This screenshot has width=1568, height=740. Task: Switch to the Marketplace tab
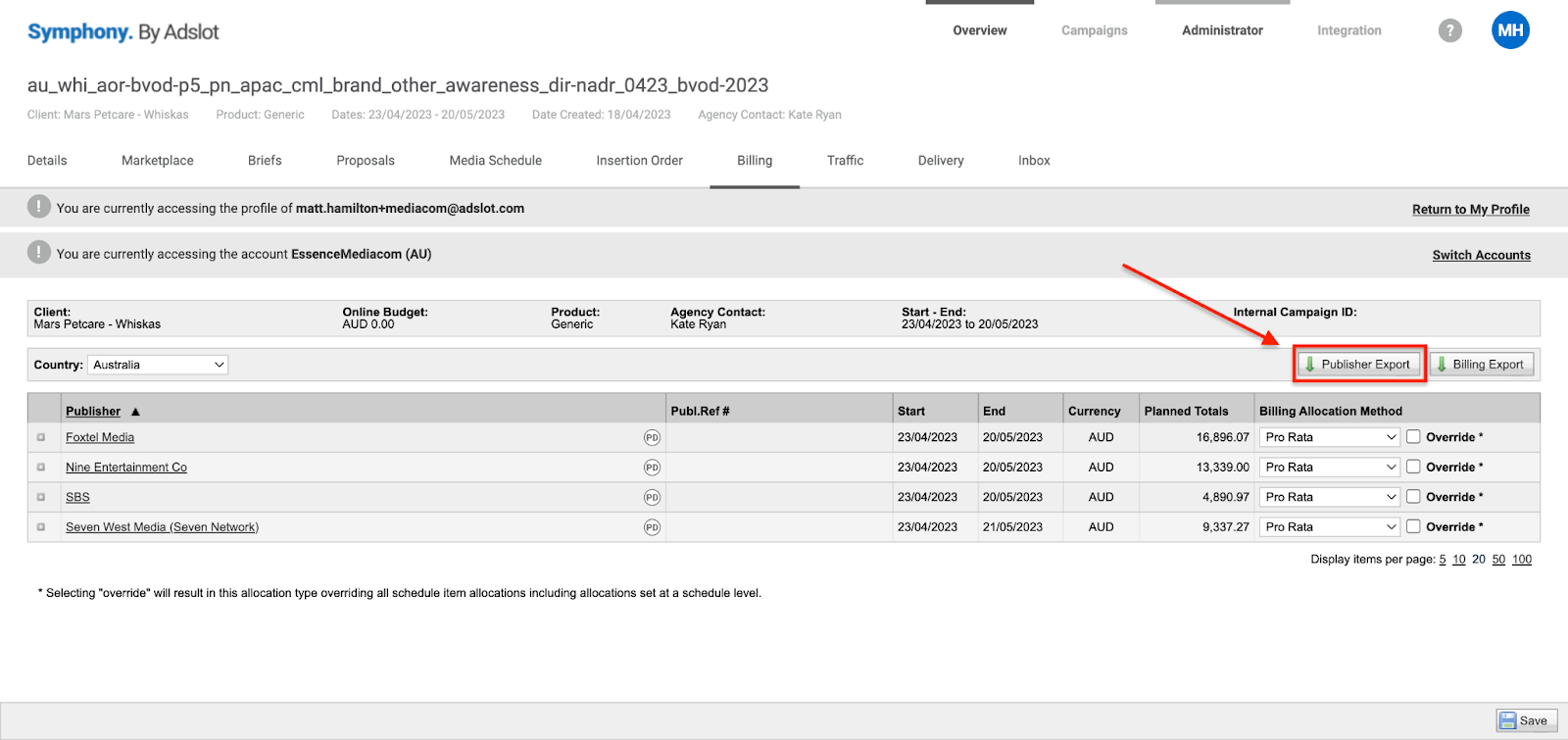click(x=158, y=161)
